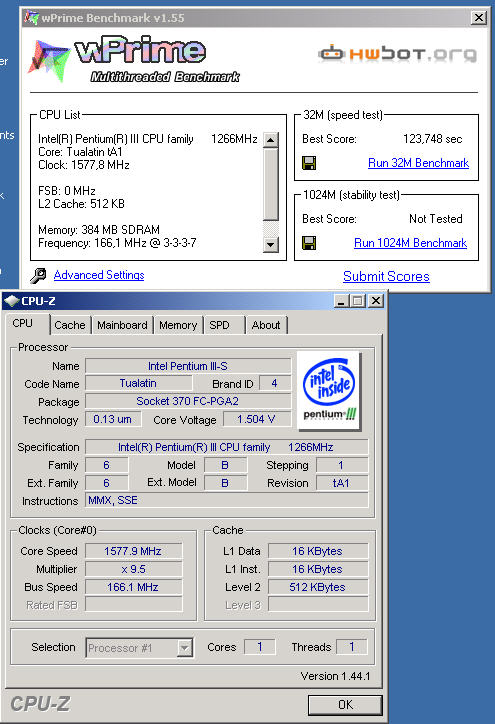The image size is (495, 724).
Task: Click Bus Speed value '166.1 MHz'
Action: tap(133, 587)
